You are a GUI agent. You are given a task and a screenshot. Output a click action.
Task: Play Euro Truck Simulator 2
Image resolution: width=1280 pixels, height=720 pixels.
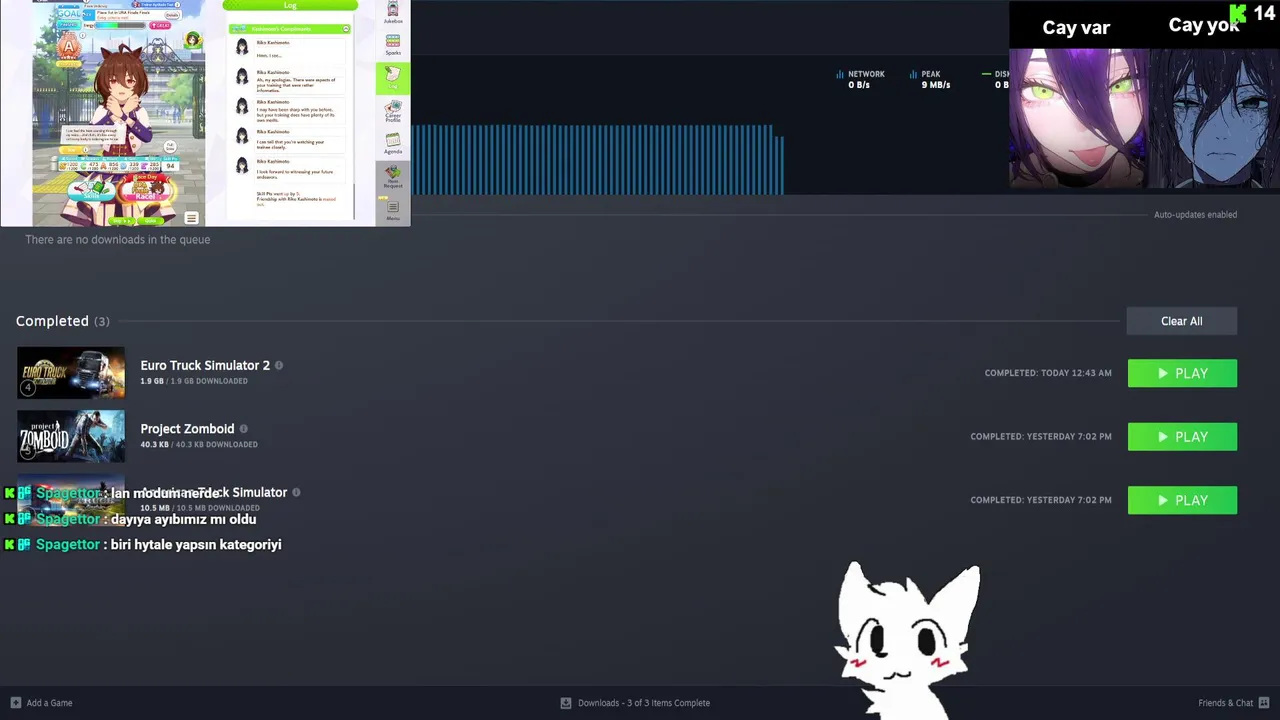click(x=1182, y=373)
